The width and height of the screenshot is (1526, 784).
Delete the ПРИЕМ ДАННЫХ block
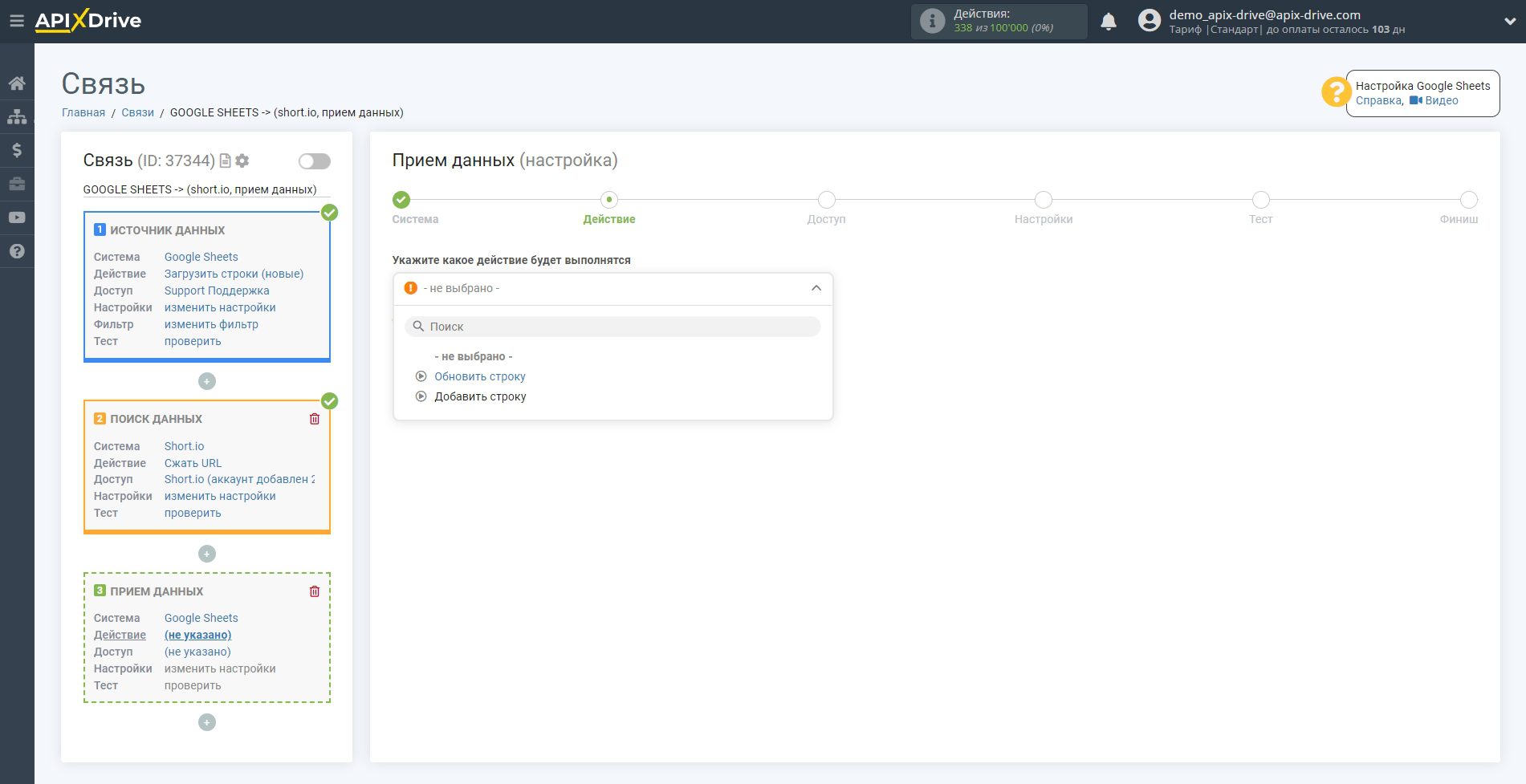point(315,591)
